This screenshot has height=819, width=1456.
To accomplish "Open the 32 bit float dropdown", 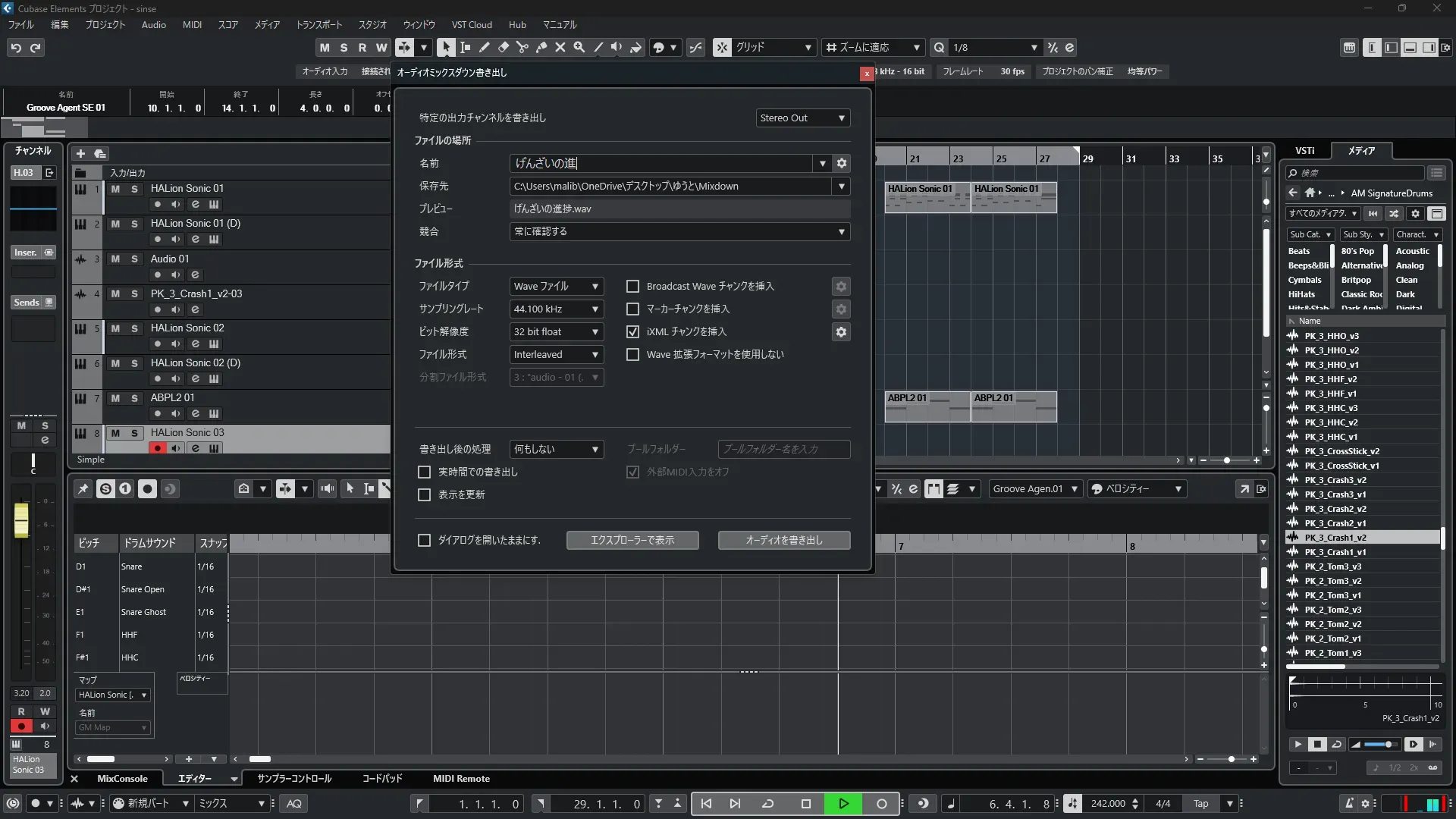I will pos(556,332).
